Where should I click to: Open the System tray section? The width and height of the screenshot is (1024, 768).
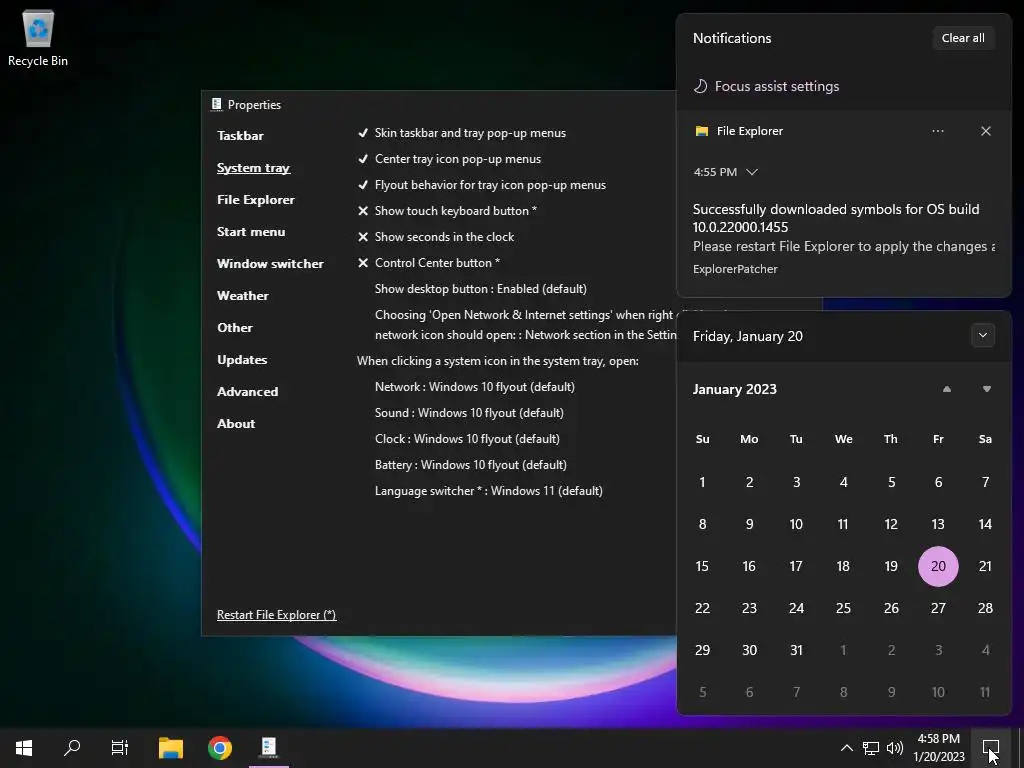point(253,168)
